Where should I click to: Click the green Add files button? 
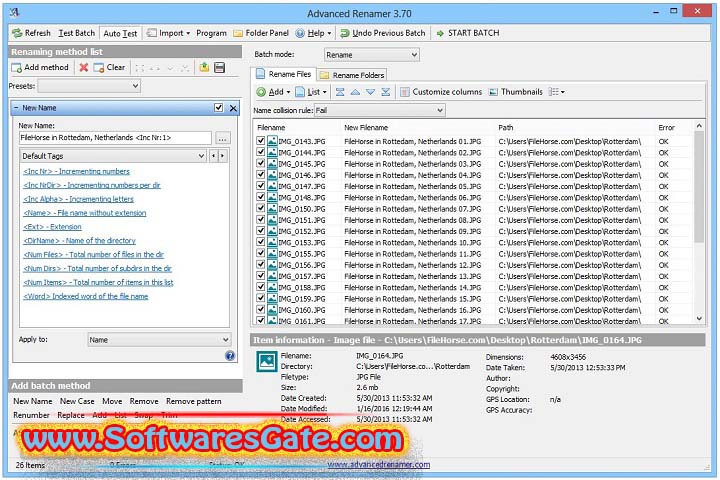point(273,92)
